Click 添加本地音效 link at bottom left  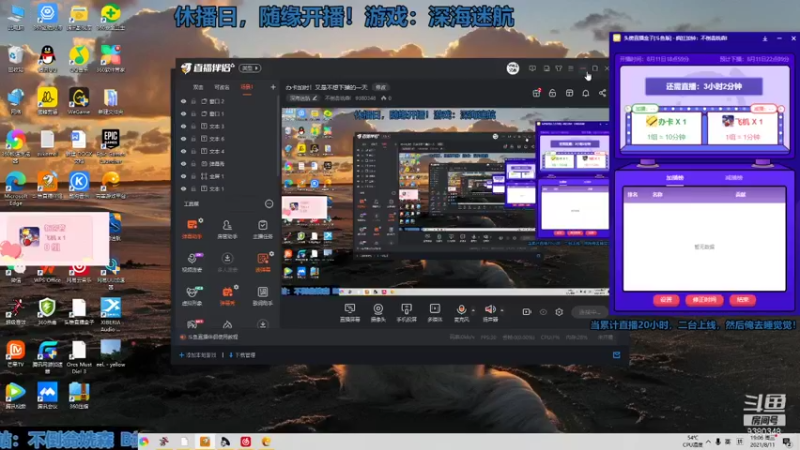coord(198,355)
